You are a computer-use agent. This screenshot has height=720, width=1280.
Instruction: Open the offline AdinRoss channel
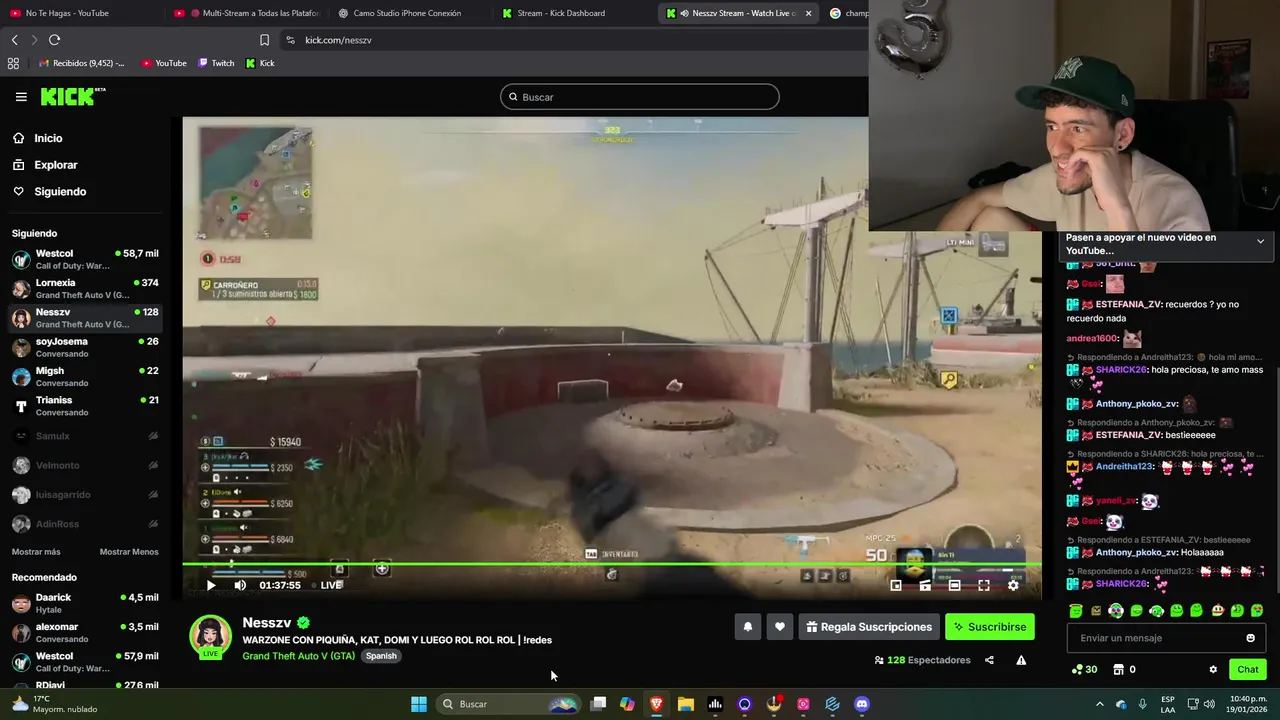click(85, 524)
